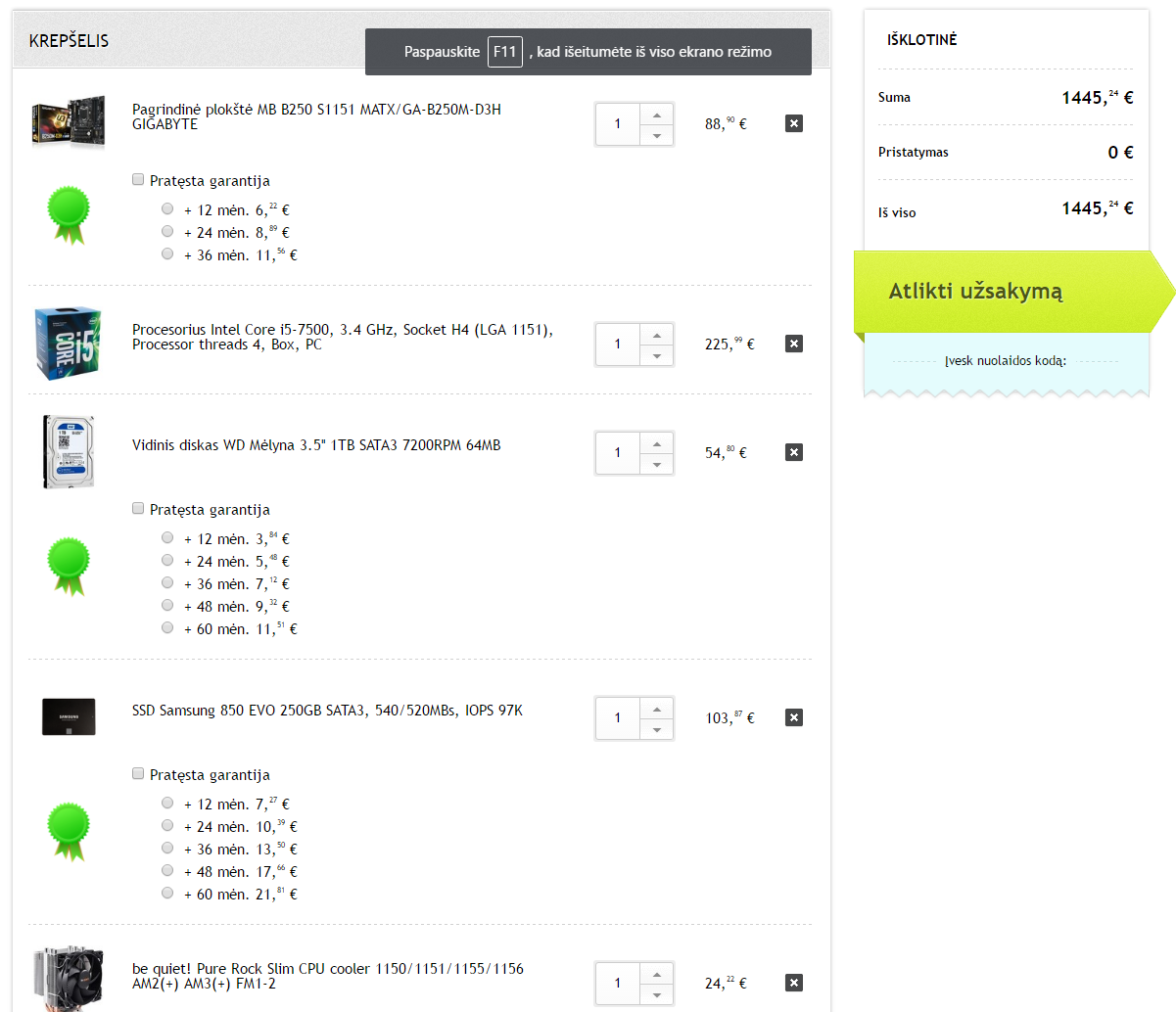Select WD disk +60 mėn. 11,51 € warranty
This screenshot has width=1176, height=1012.
pyautogui.click(x=167, y=627)
